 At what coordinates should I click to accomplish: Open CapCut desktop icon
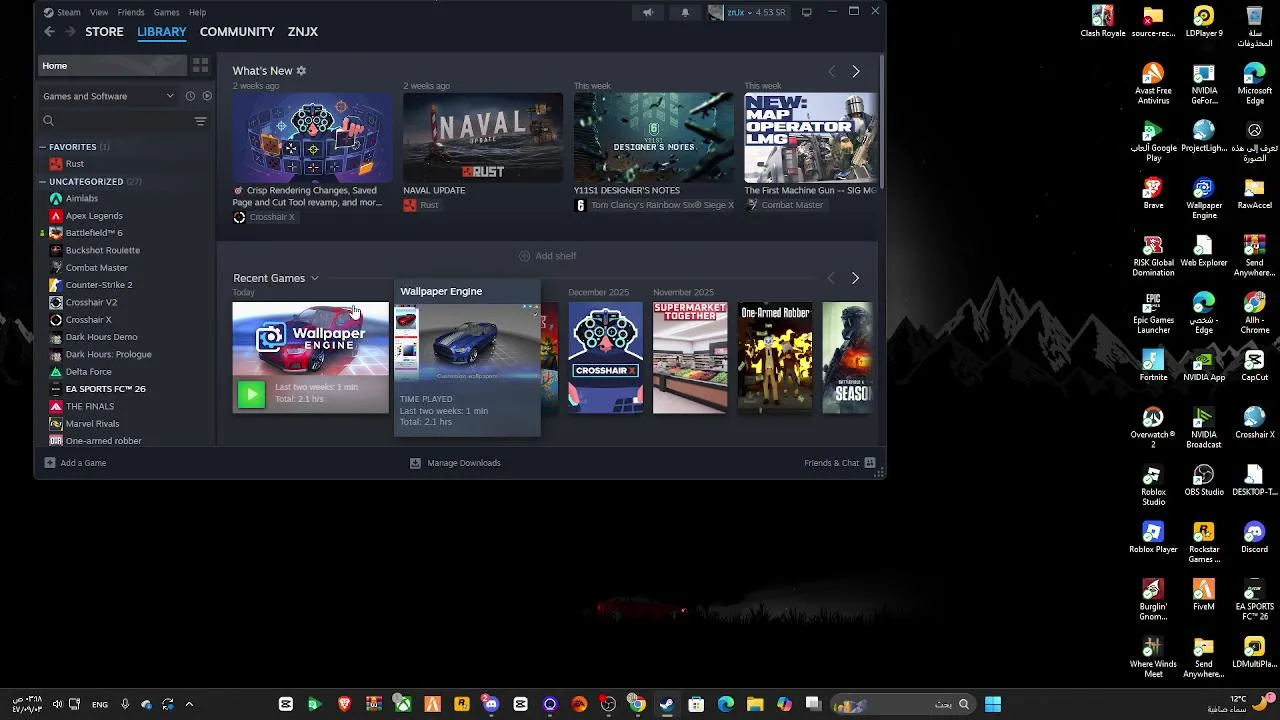tap(1254, 366)
